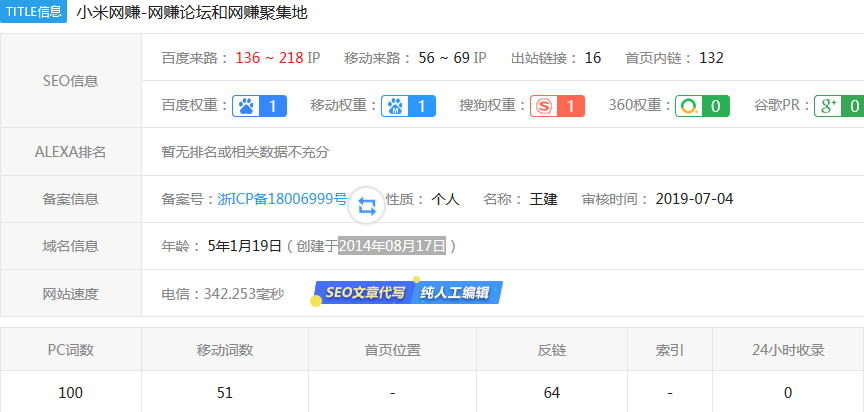Click the domain age 5年1月19日
Screen dimensions: 864x412
[245, 246]
